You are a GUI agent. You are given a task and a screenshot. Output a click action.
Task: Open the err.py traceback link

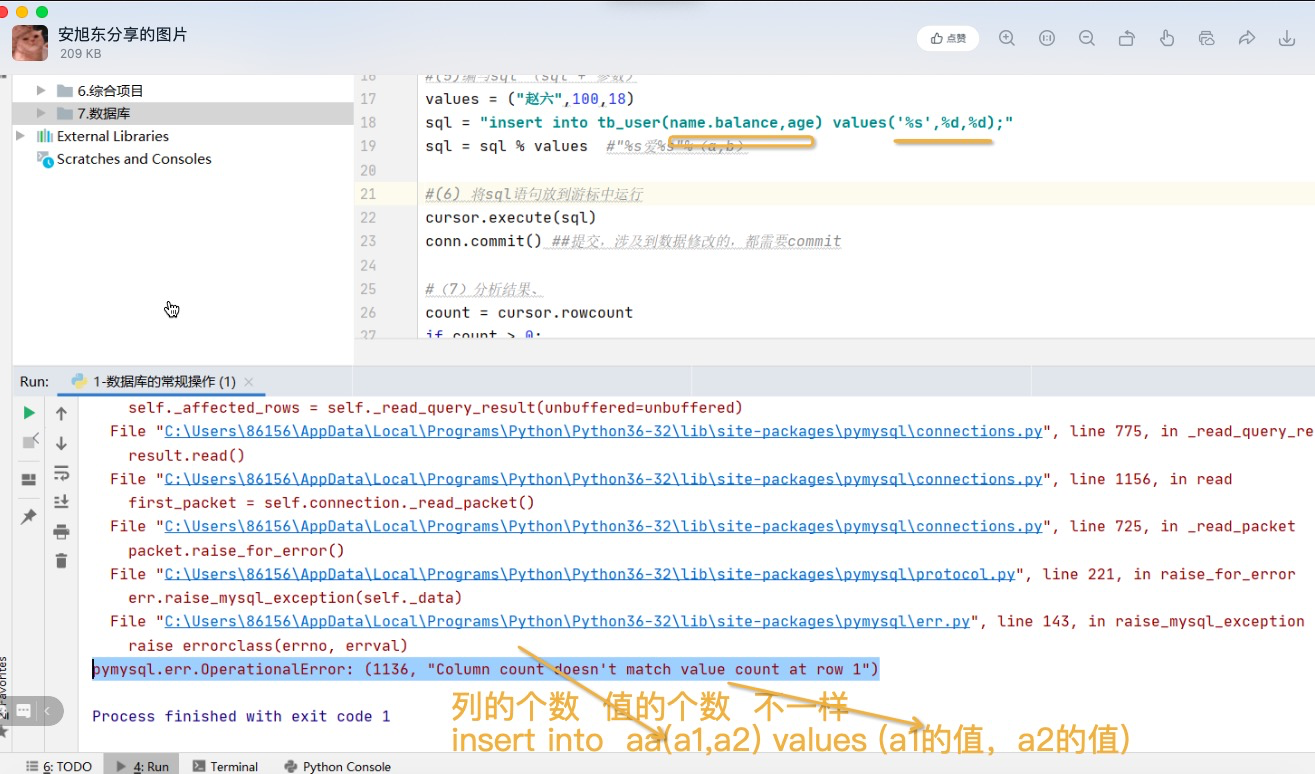point(567,622)
